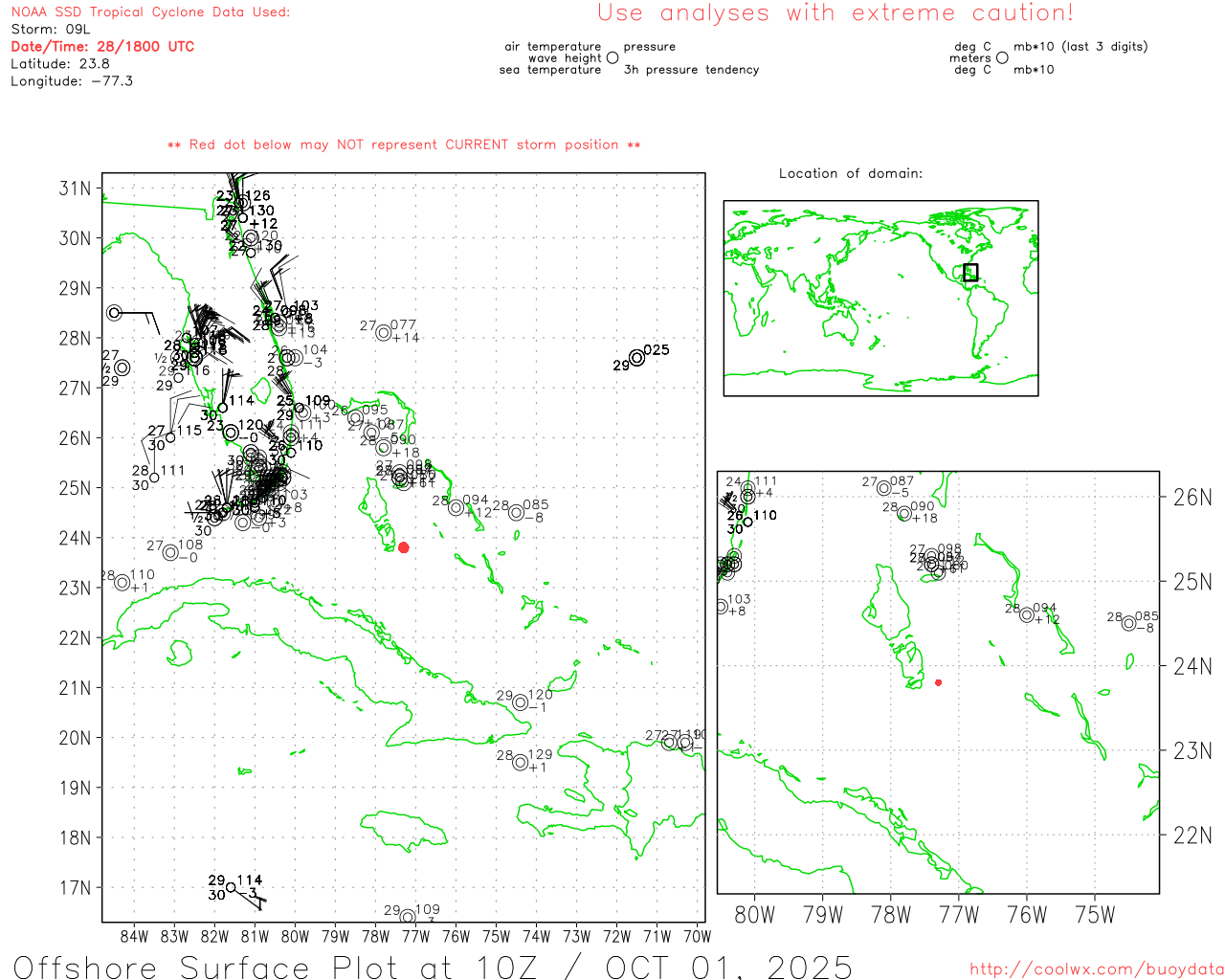Screen dimensions: 1225x980
Task: Click the buoy marker labeled 025 east of the Bahamas
Action: [636, 358]
